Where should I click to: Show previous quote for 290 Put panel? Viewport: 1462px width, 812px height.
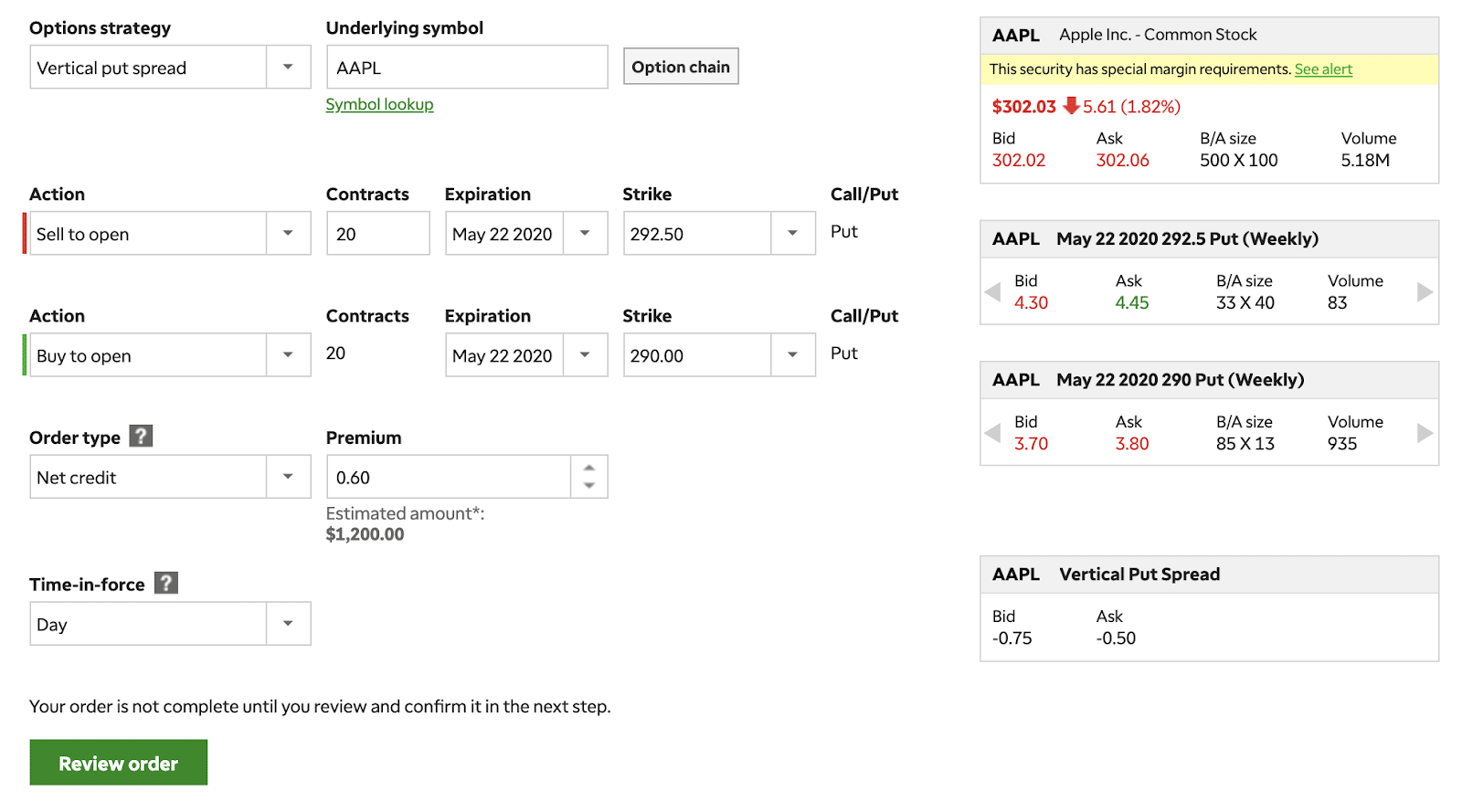click(993, 433)
